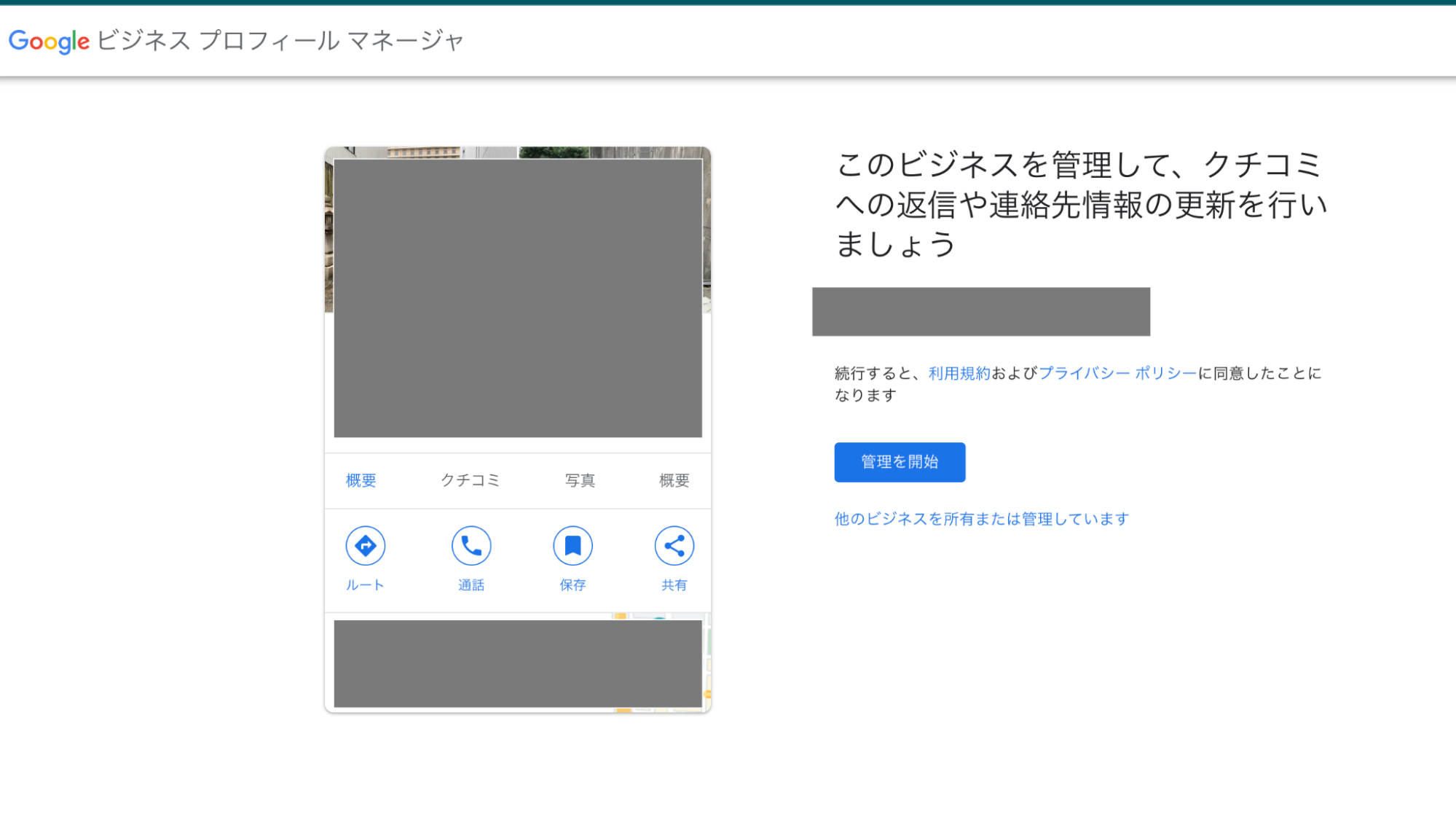This screenshot has width=1456, height=833.
Task: Switch to the 写真 tab
Action: 581,480
